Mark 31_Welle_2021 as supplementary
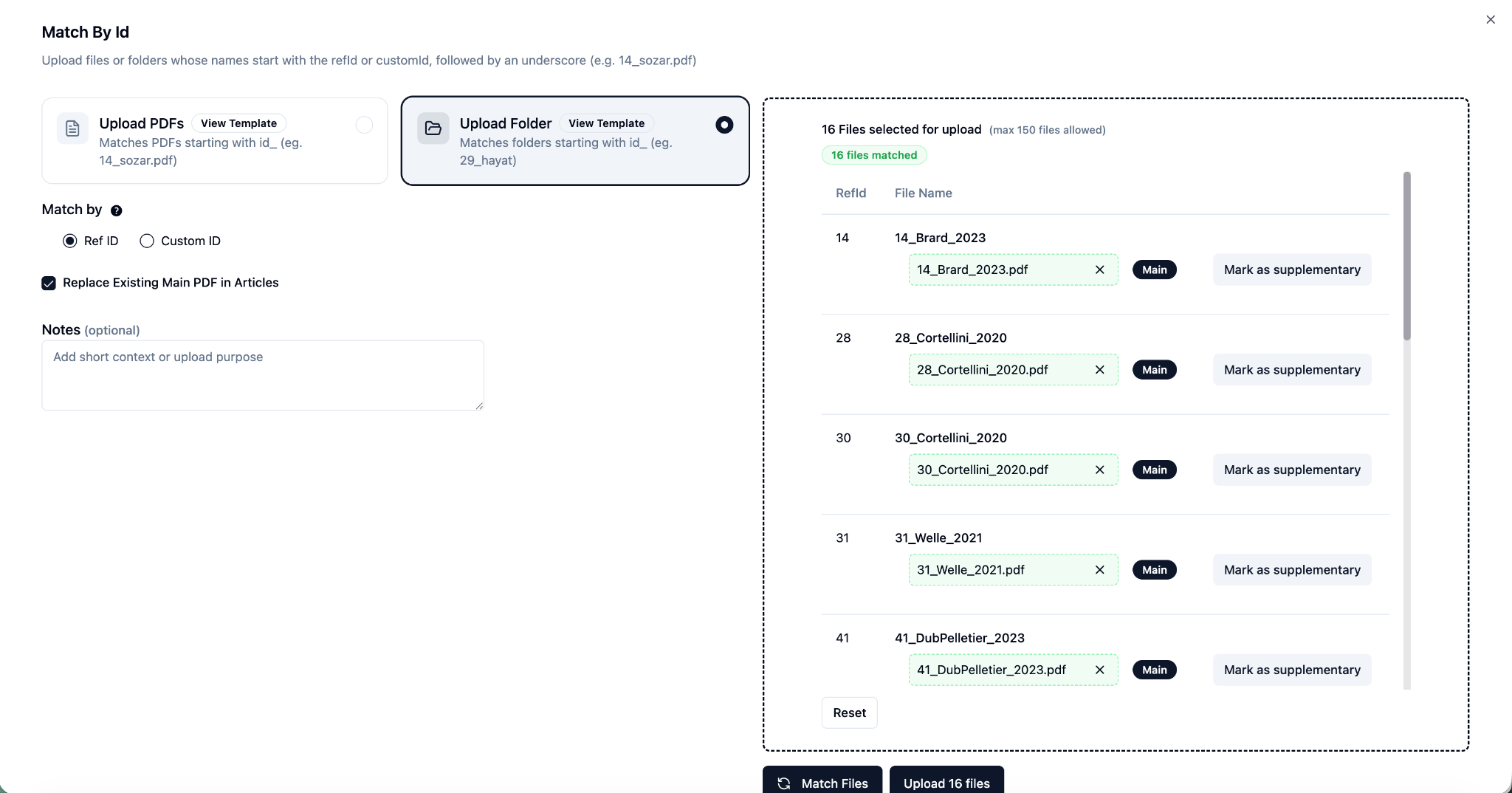This screenshot has height=793, width=1512. 1291,570
